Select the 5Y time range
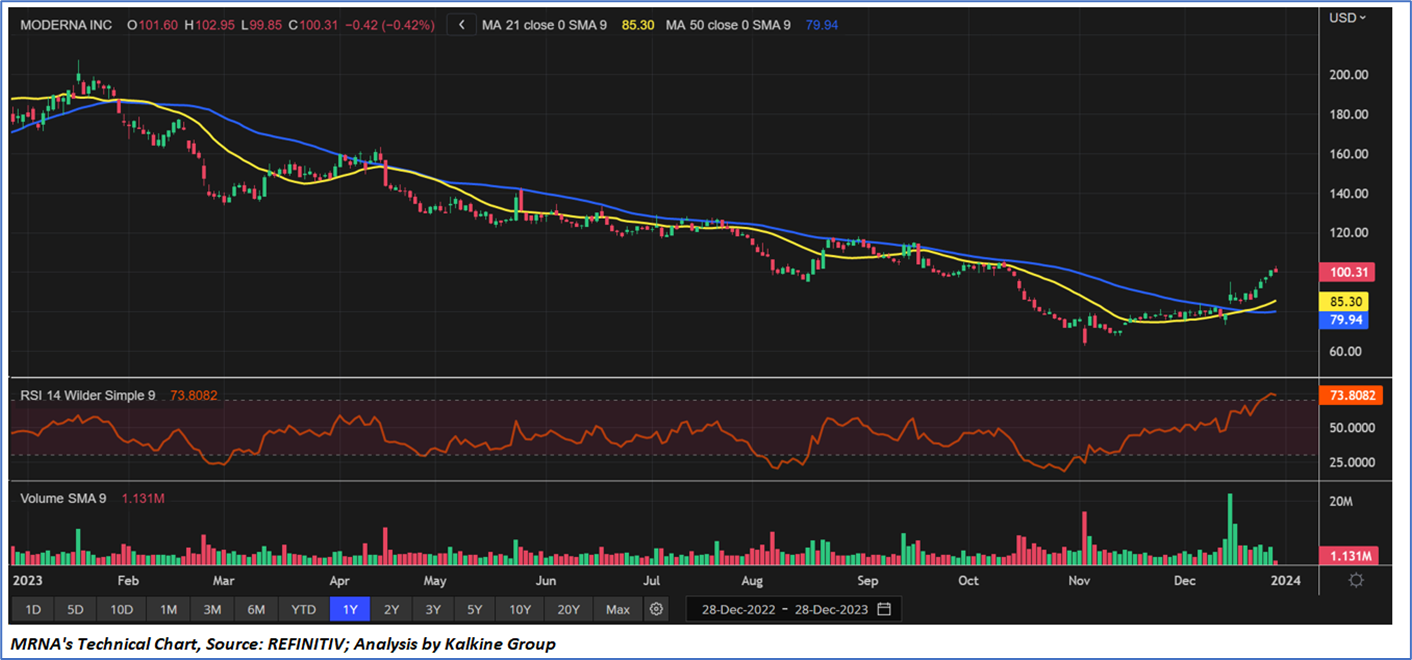This screenshot has width=1412, height=660. point(475,609)
